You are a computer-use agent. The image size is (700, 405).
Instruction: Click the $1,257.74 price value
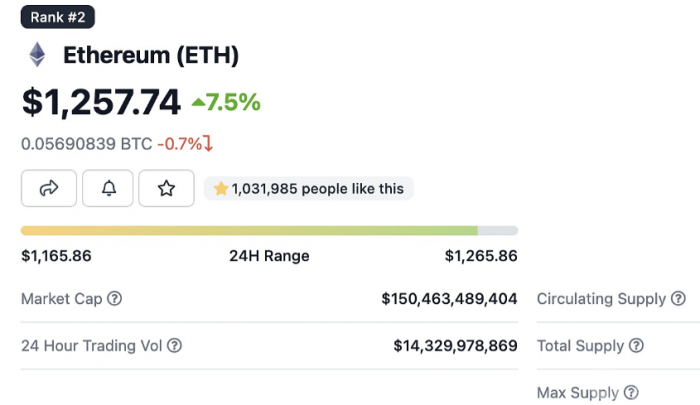click(101, 102)
